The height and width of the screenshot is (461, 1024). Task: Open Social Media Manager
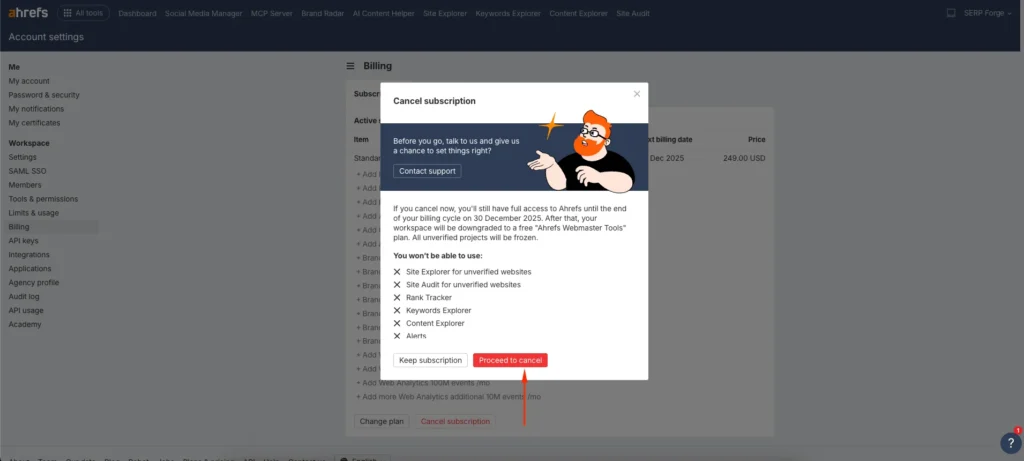point(203,13)
